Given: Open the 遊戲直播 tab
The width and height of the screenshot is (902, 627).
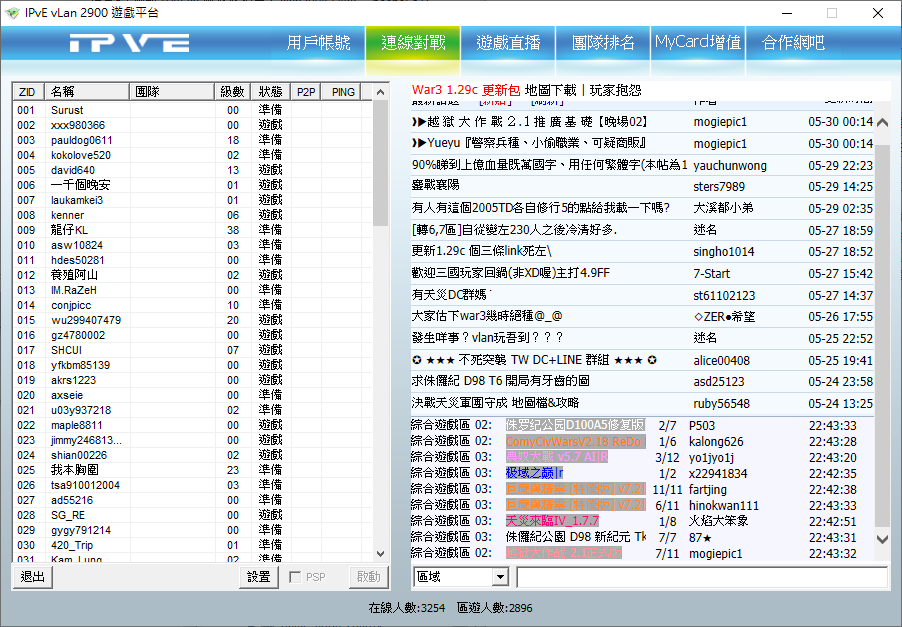Looking at the screenshot, I should coord(508,43).
